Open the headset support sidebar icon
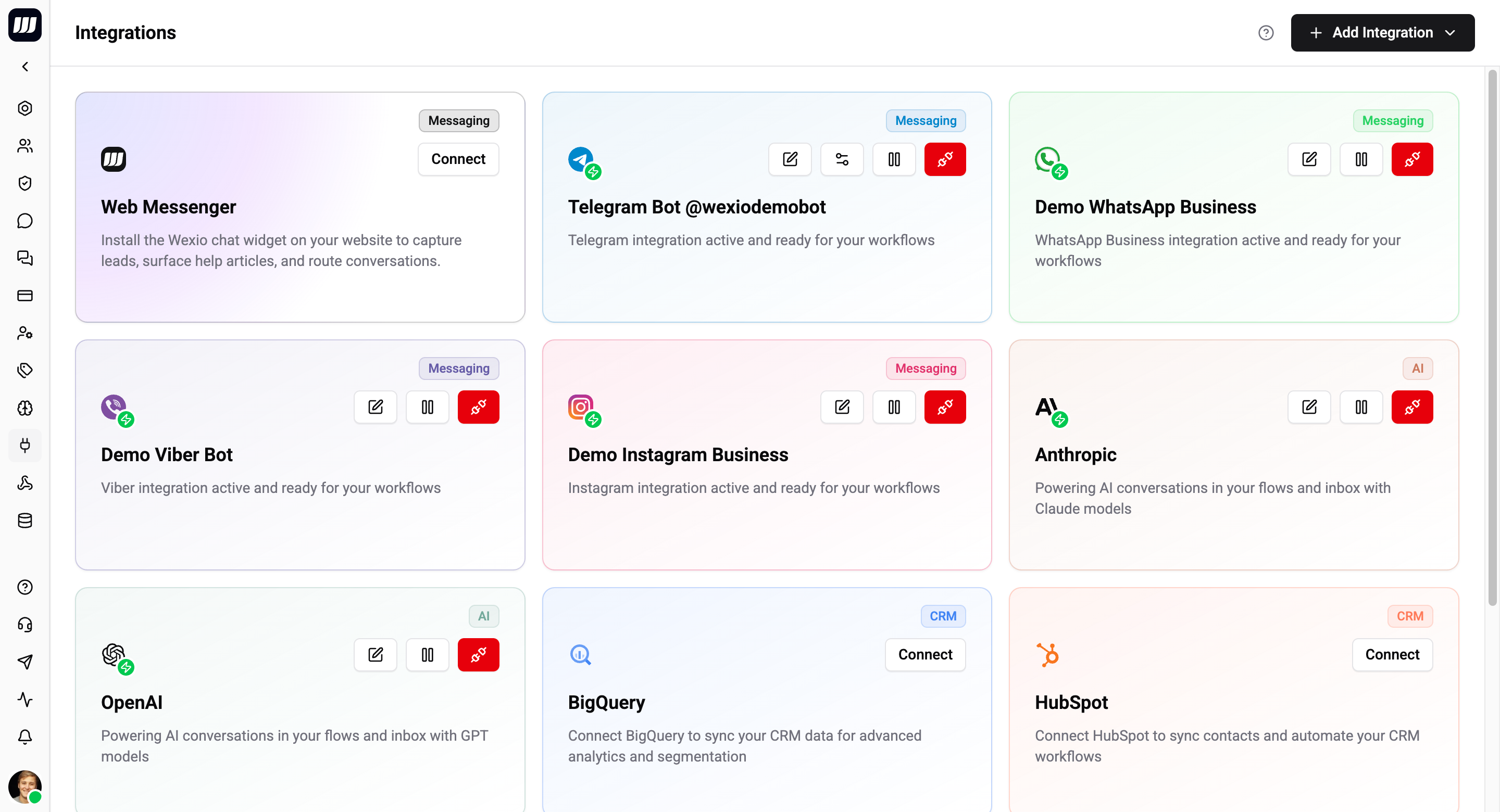 [x=25, y=625]
